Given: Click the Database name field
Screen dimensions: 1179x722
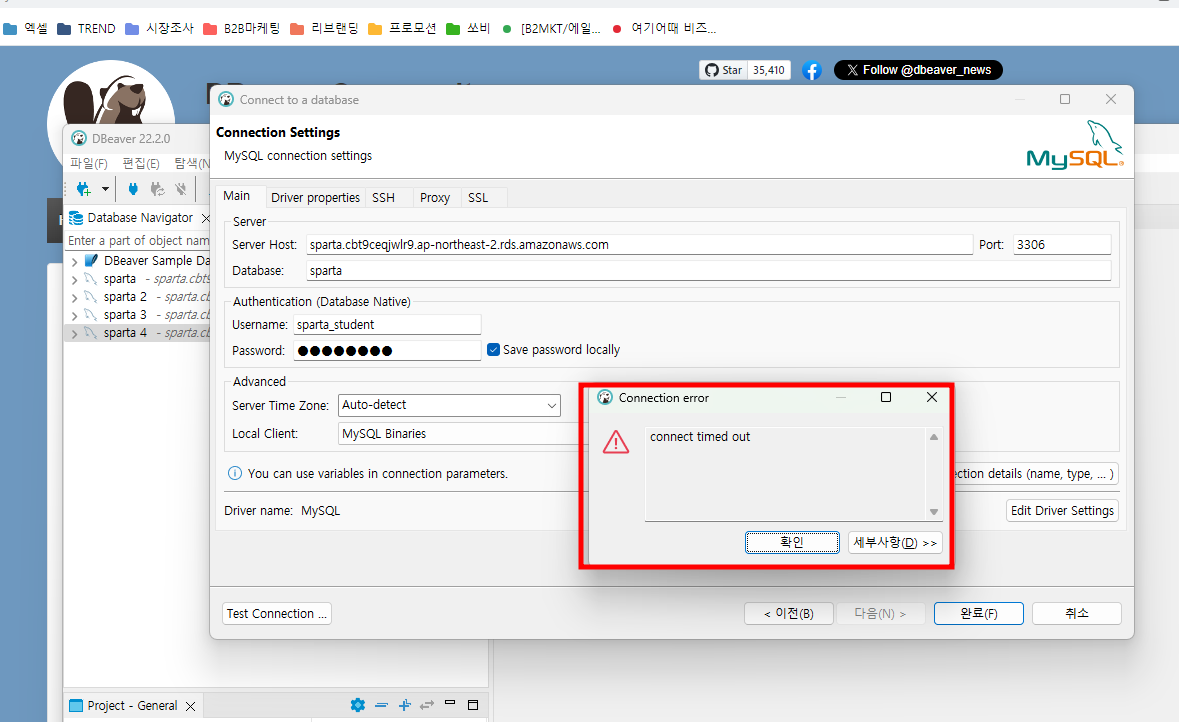Looking at the screenshot, I should tap(708, 271).
